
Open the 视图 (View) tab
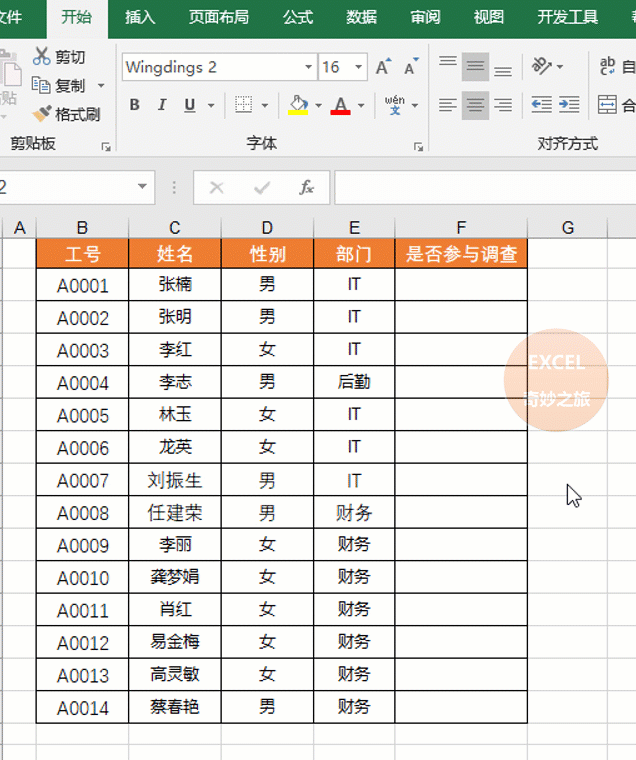[x=489, y=17]
